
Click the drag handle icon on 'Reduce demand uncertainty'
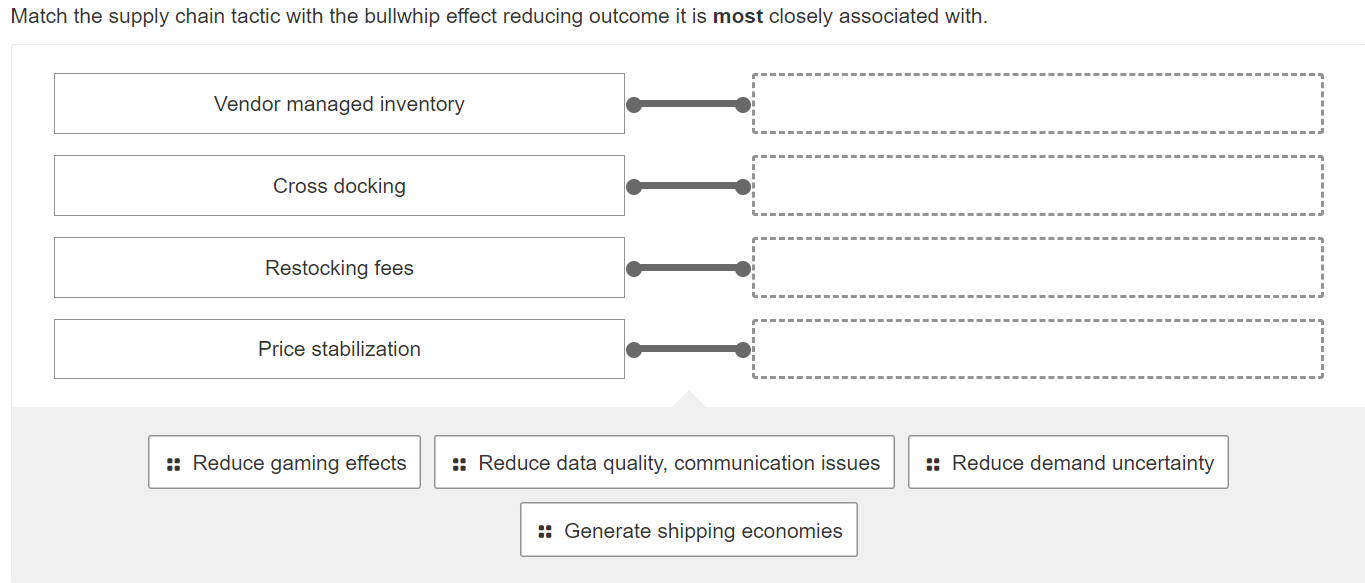[x=932, y=462]
